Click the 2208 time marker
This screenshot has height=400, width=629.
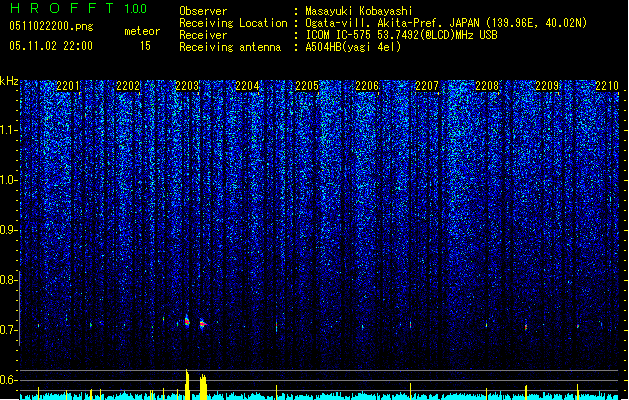point(487,86)
